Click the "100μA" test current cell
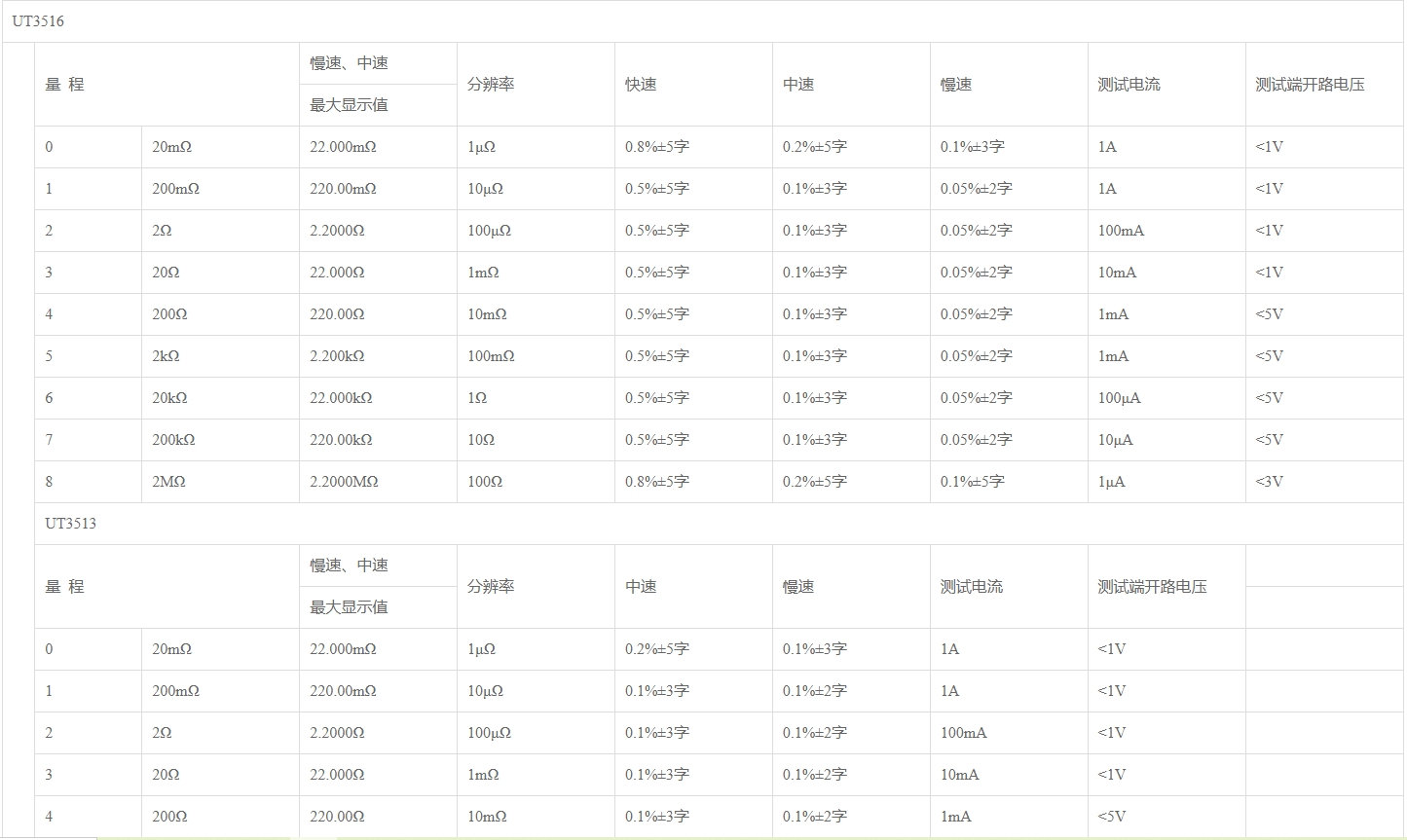Screen dimensions: 1407x840 coord(1119,398)
